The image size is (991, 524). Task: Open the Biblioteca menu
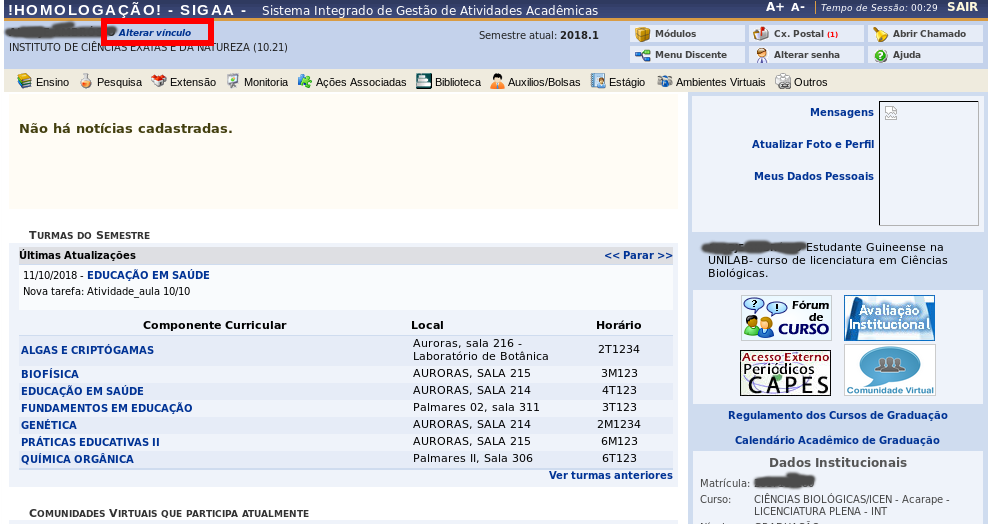[449, 82]
